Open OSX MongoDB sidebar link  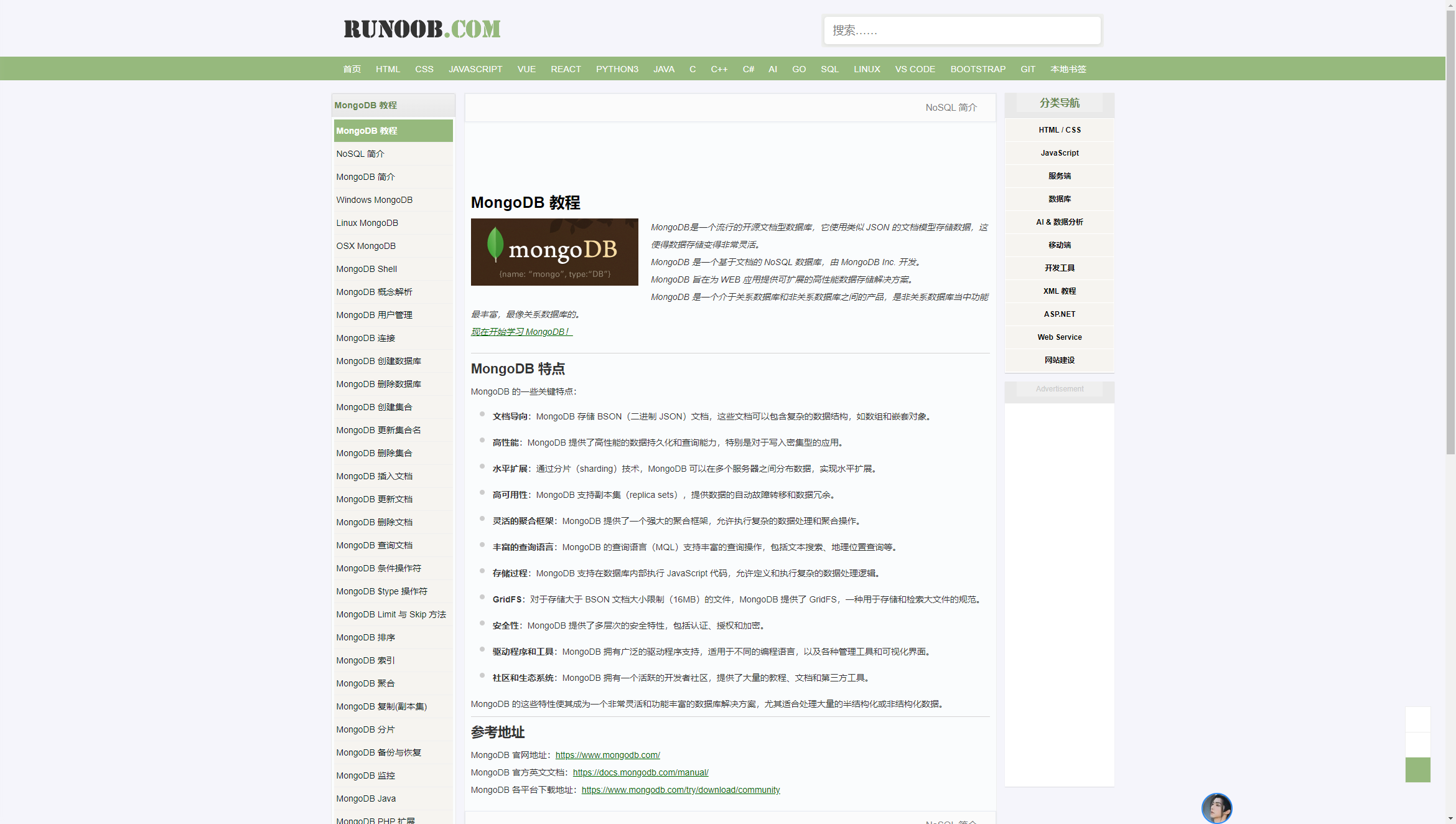393,246
